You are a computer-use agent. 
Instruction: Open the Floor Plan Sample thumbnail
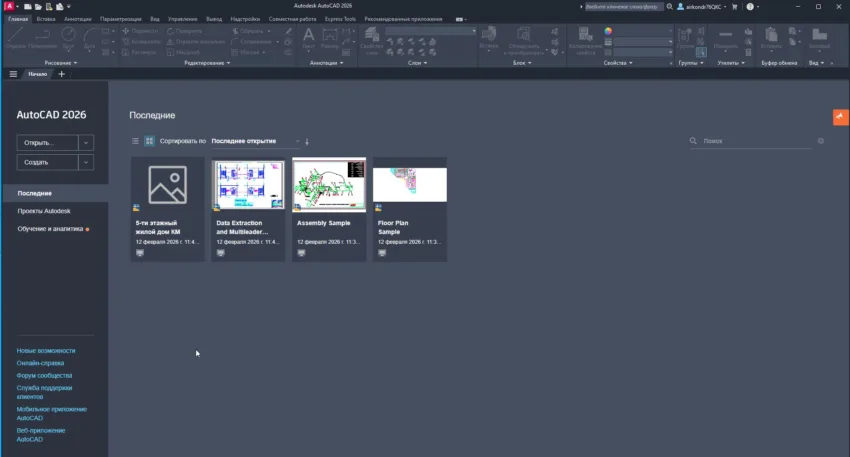click(410, 185)
